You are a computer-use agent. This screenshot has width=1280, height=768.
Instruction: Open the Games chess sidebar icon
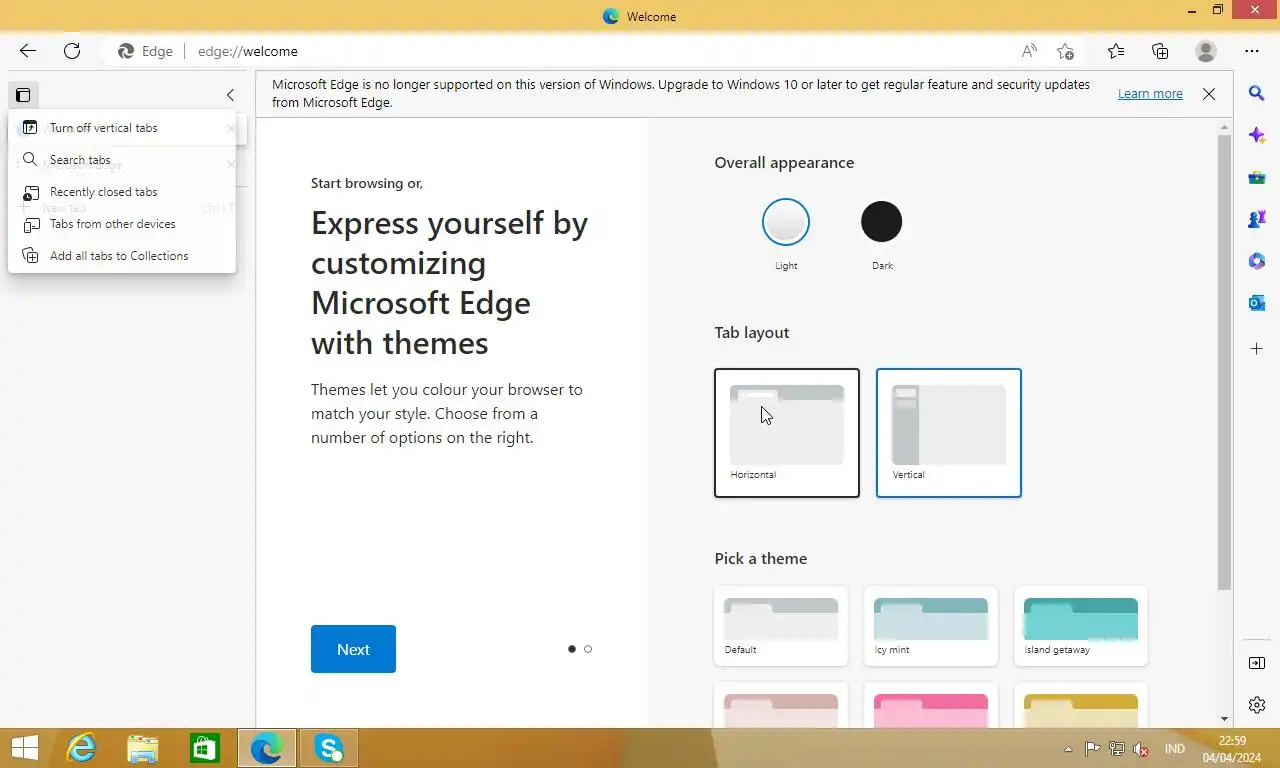1257,219
